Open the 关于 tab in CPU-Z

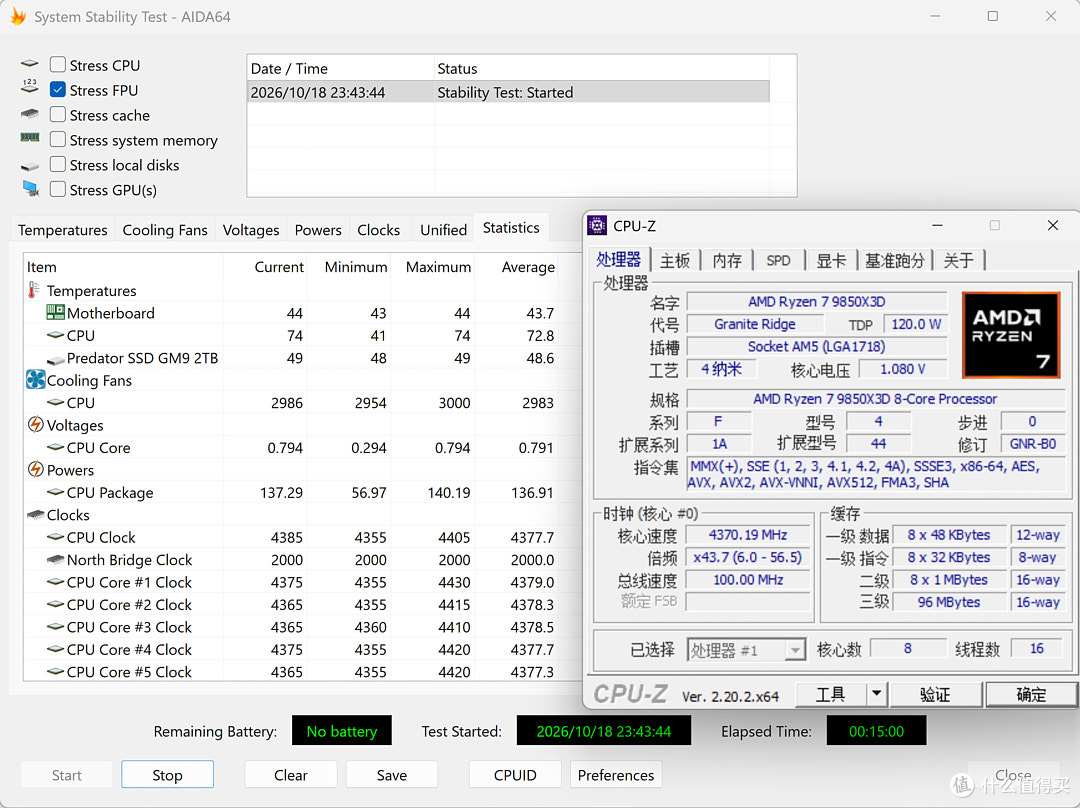(x=959, y=260)
